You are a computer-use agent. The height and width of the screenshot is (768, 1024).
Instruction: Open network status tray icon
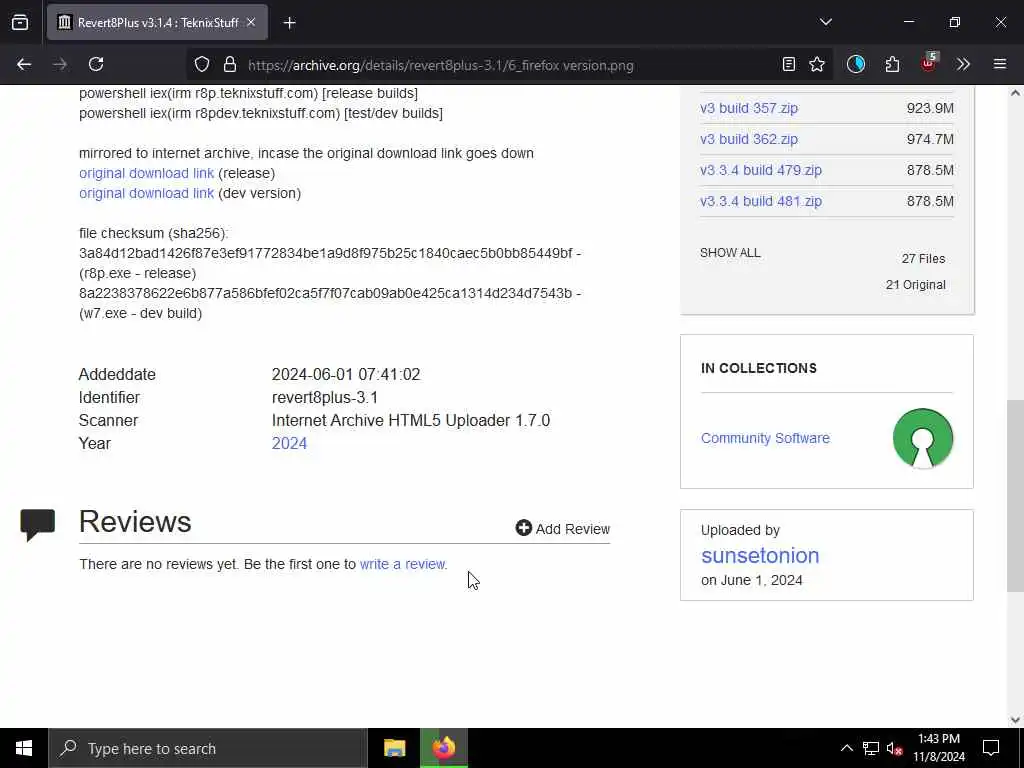pos(871,748)
